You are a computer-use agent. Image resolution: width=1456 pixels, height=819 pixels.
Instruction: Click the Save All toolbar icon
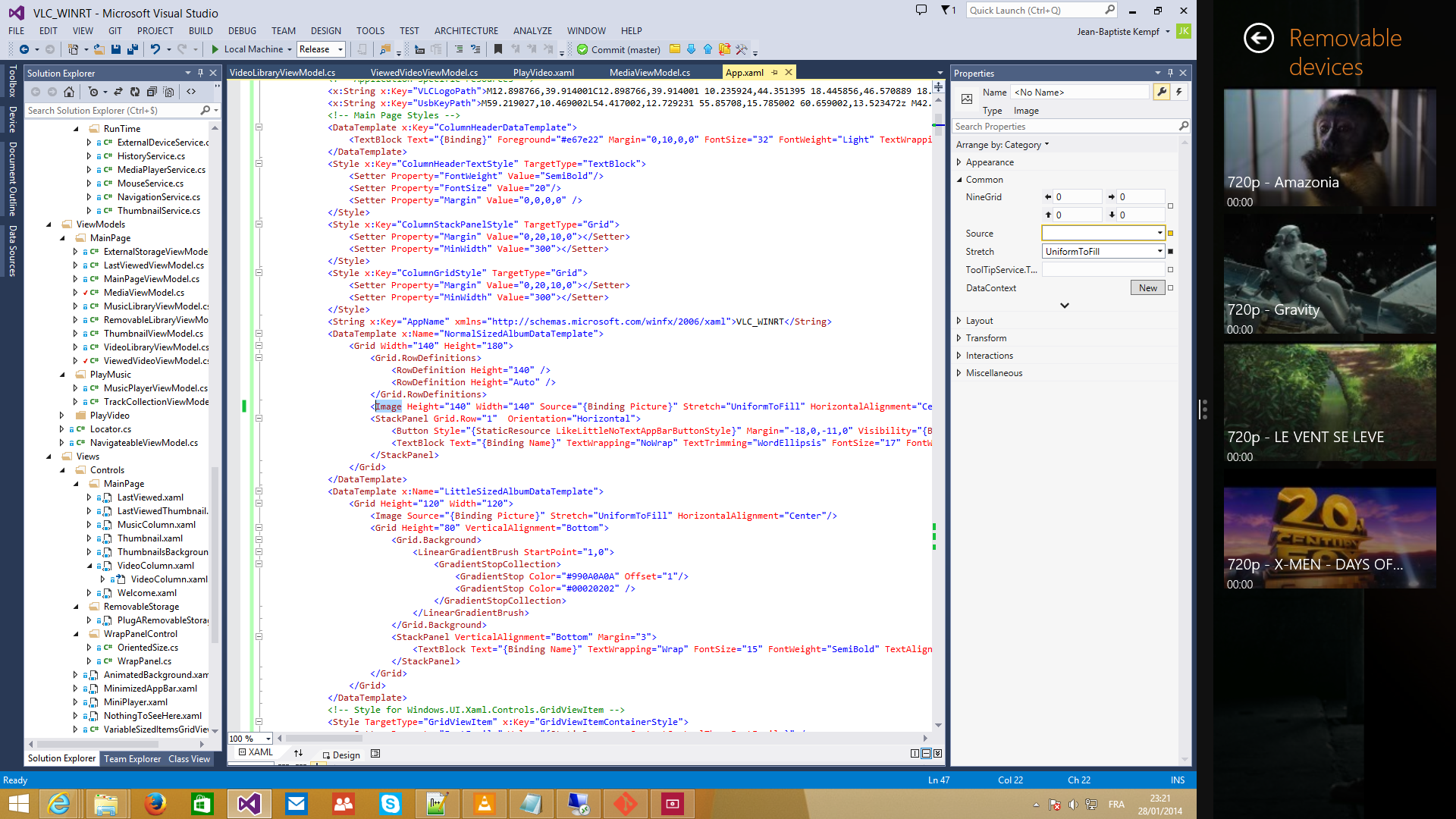click(132, 49)
